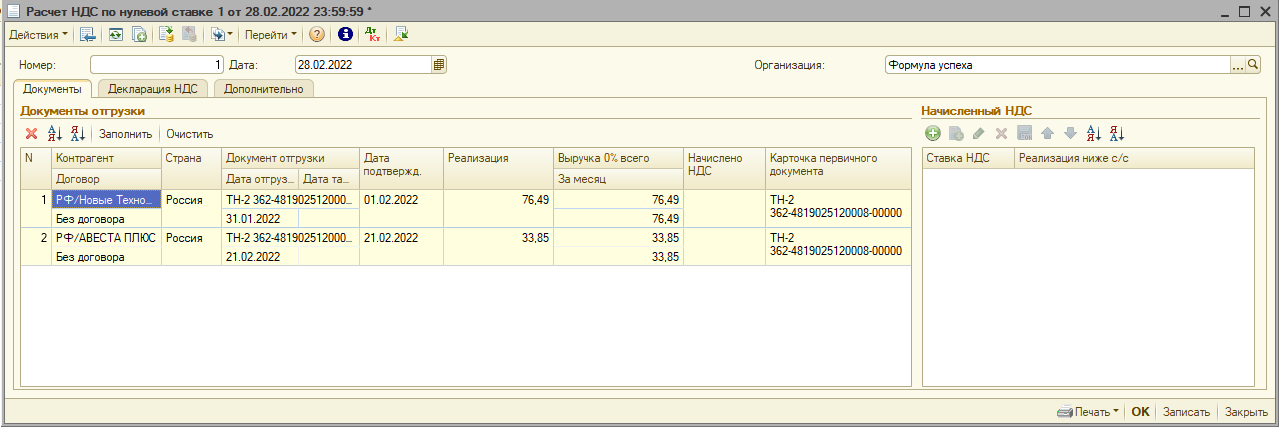Image resolution: width=1279 pixels, height=430 pixels.
Task: Open the Печать dropdown at bottom
Action: (x=1088, y=412)
